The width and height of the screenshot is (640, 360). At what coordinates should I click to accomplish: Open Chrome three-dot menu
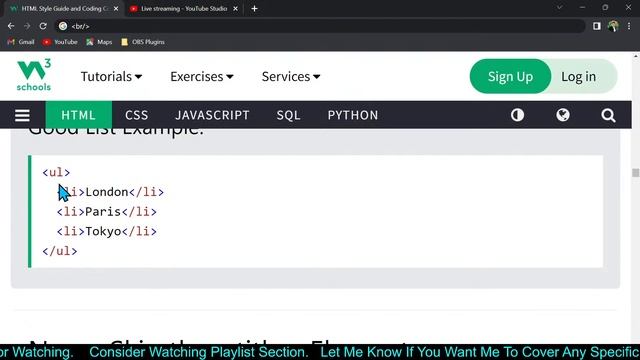pos(629,26)
